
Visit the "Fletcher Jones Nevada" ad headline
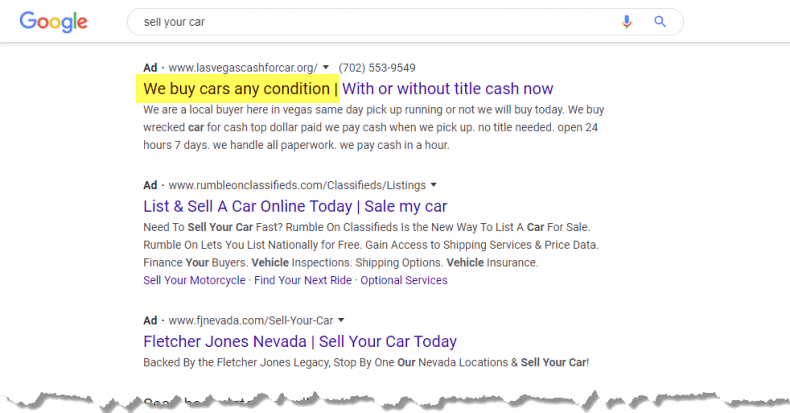pyautogui.click(x=300, y=342)
